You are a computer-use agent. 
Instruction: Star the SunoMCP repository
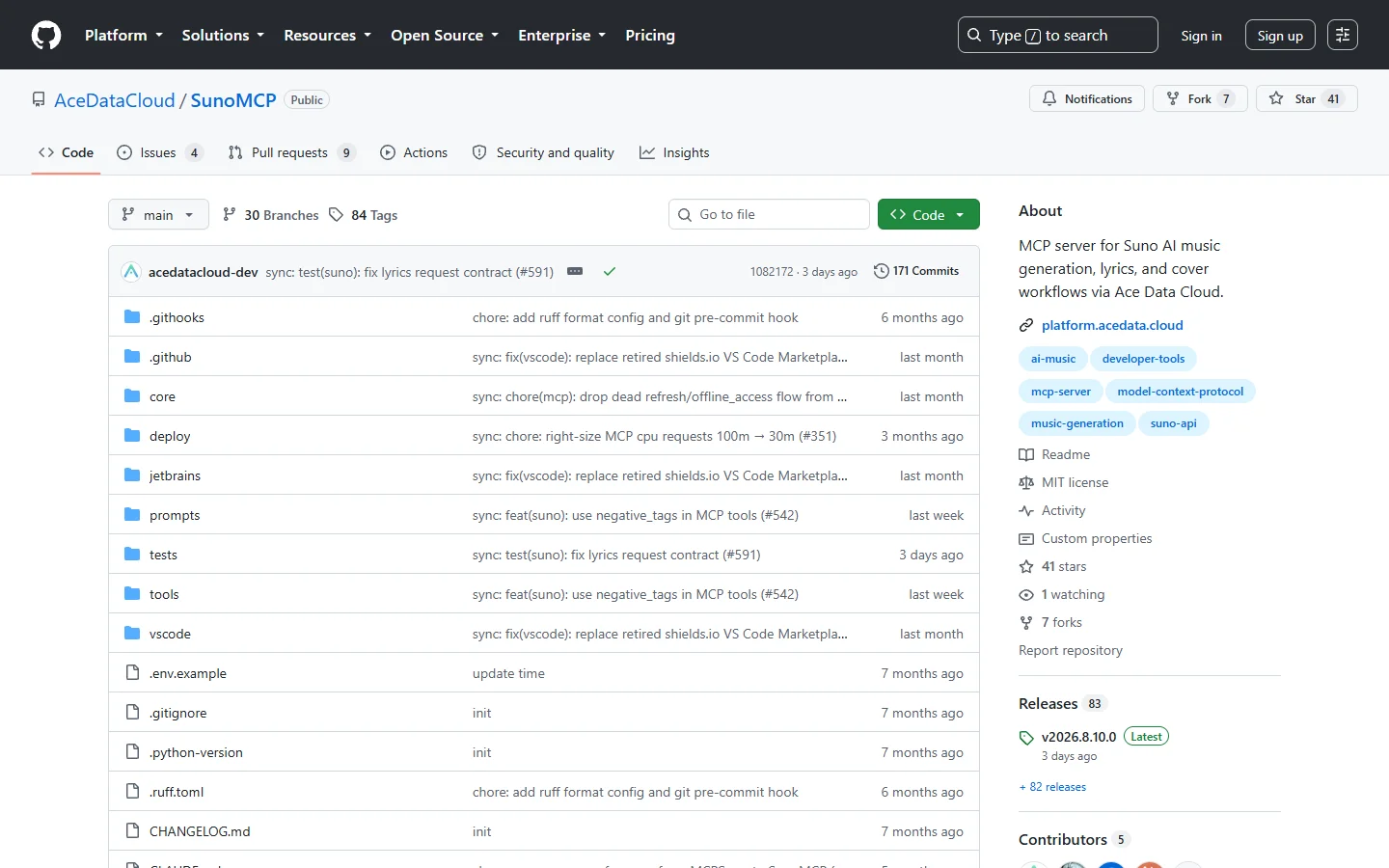tap(1306, 99)
